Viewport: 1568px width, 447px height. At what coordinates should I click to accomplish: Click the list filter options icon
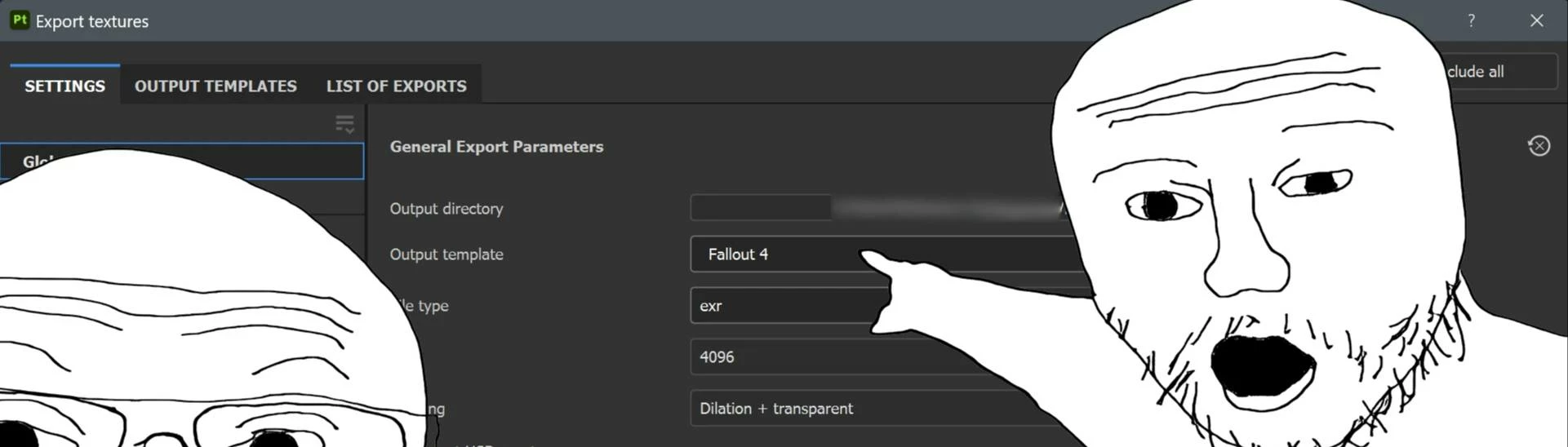[344, 124]
